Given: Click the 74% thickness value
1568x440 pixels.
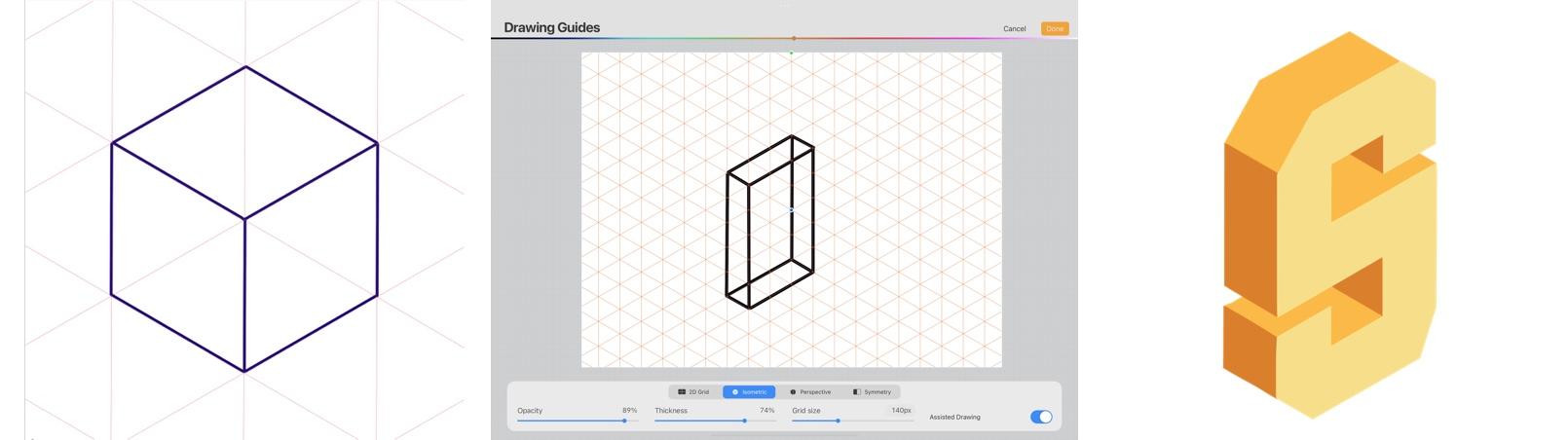Looking at the screenshot, I should [x=767, y=411].
